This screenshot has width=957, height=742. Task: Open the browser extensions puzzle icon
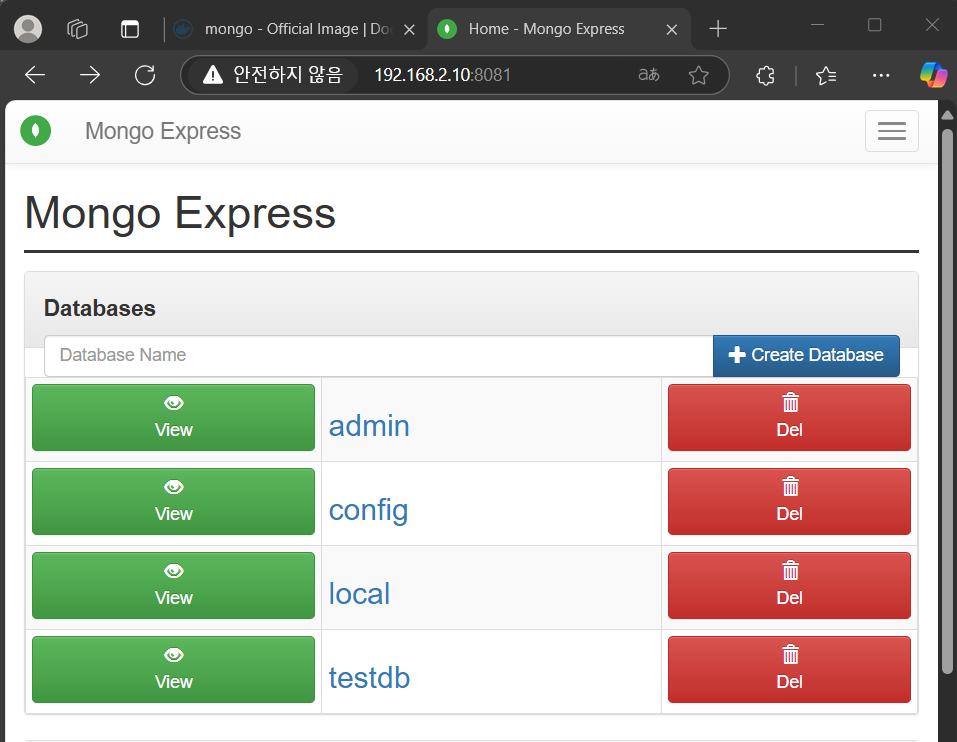click(x=765, y=76)
